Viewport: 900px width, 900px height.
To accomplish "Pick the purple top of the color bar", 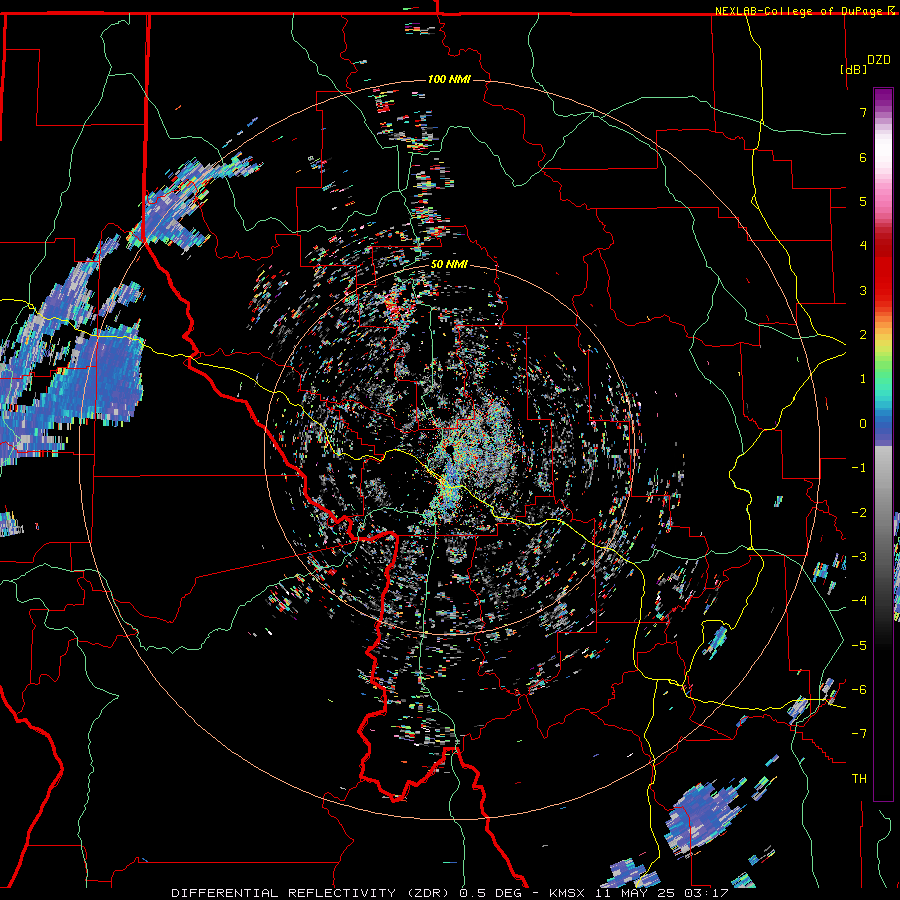I will tap(883, 98).
